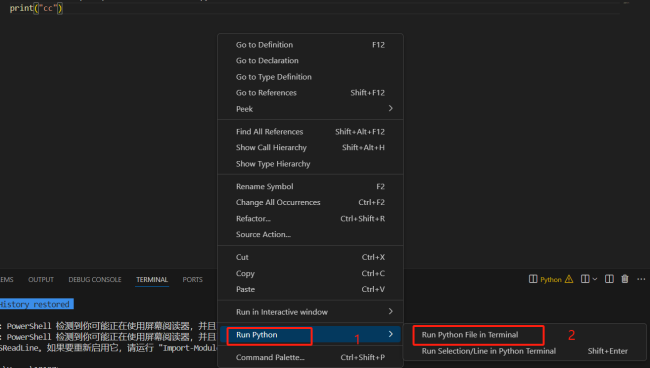
Task: Select Show Type Hierarchy
Action: pos(310,164)
